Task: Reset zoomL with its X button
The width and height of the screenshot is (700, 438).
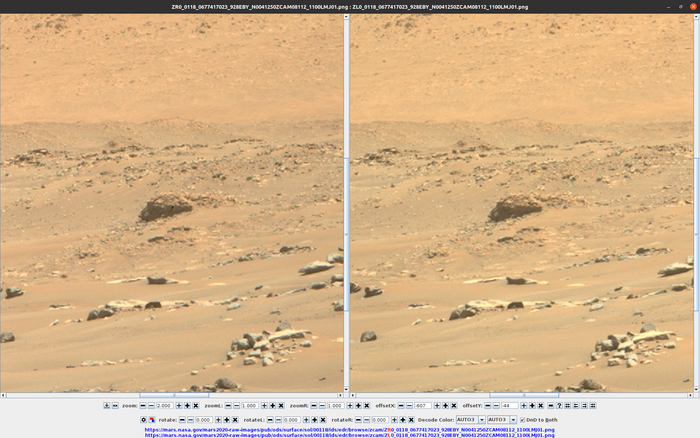Action: coord(281,405)
